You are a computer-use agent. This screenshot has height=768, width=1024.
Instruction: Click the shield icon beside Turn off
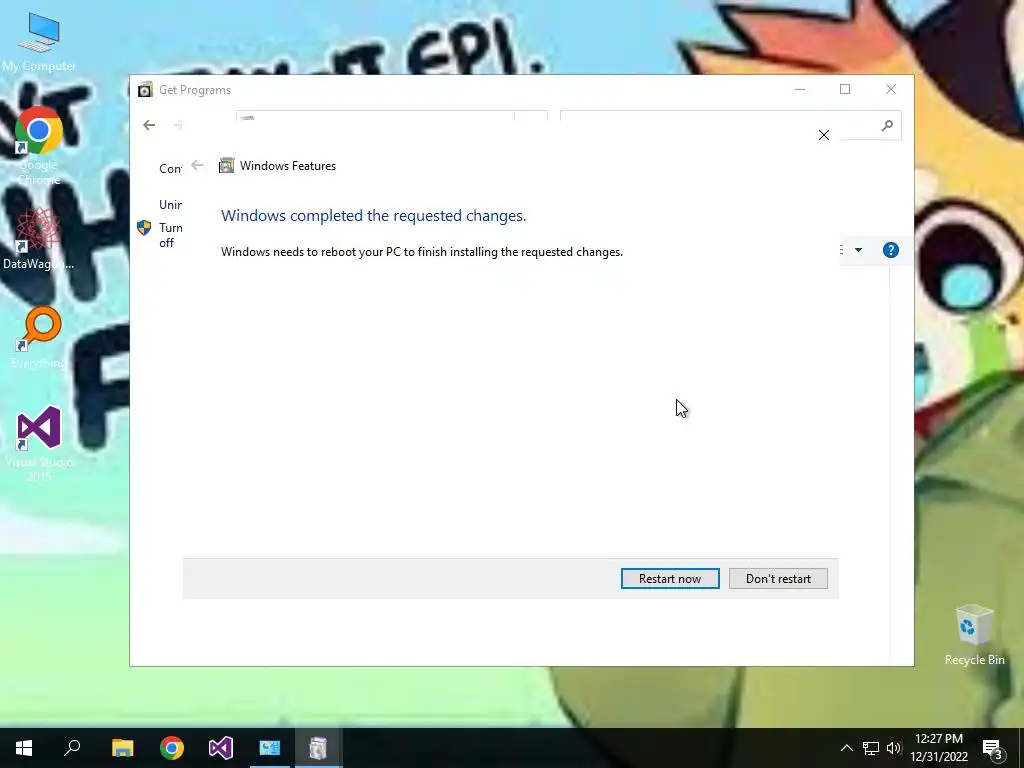pos(144,227)
